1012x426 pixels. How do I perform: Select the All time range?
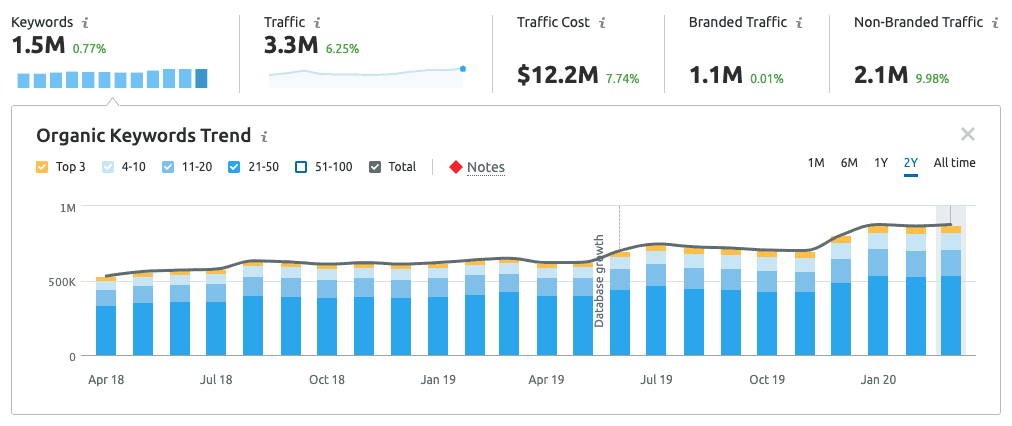(955, 163)
